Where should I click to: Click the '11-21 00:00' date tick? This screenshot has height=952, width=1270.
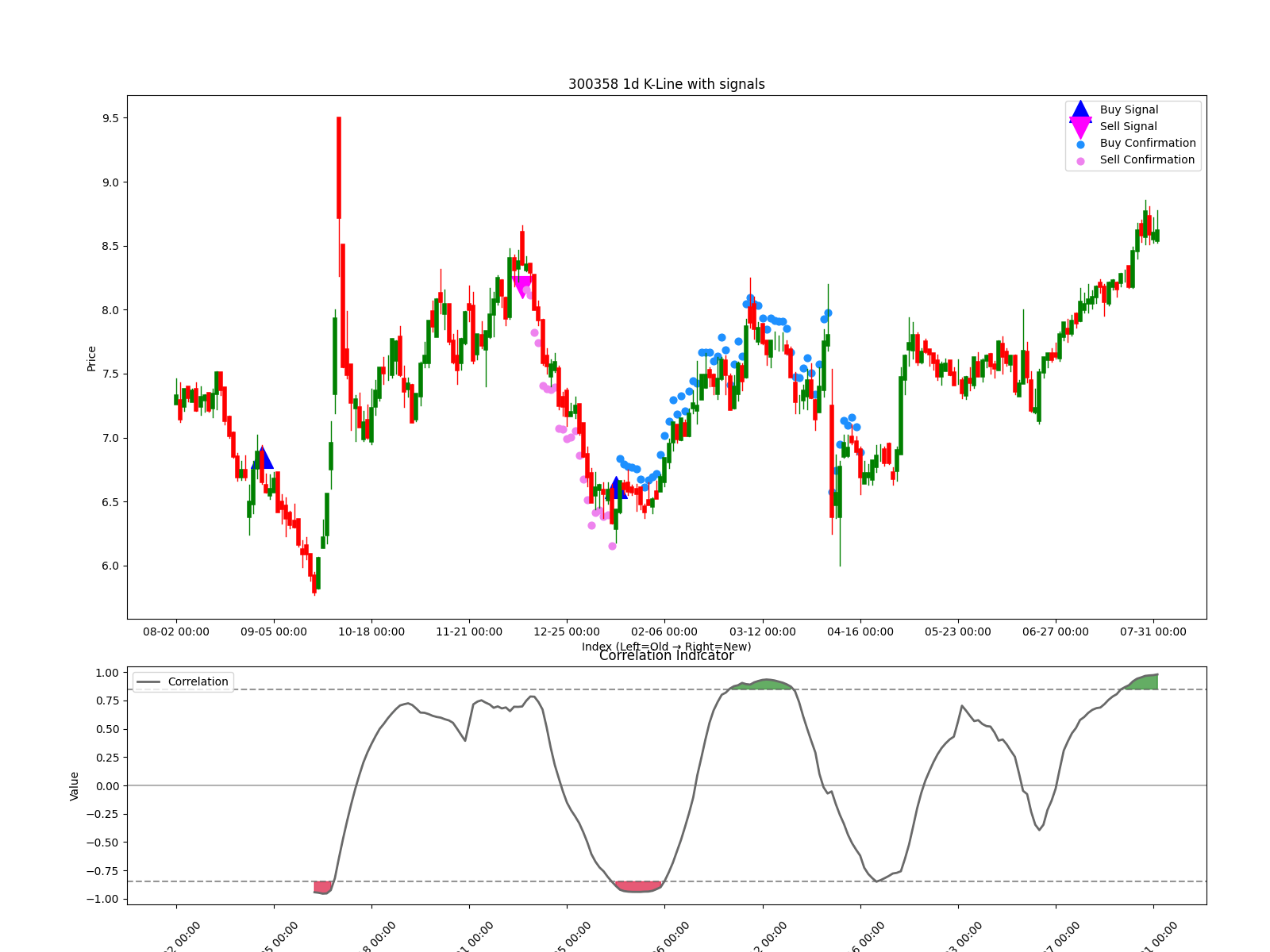tap(469, 632)
